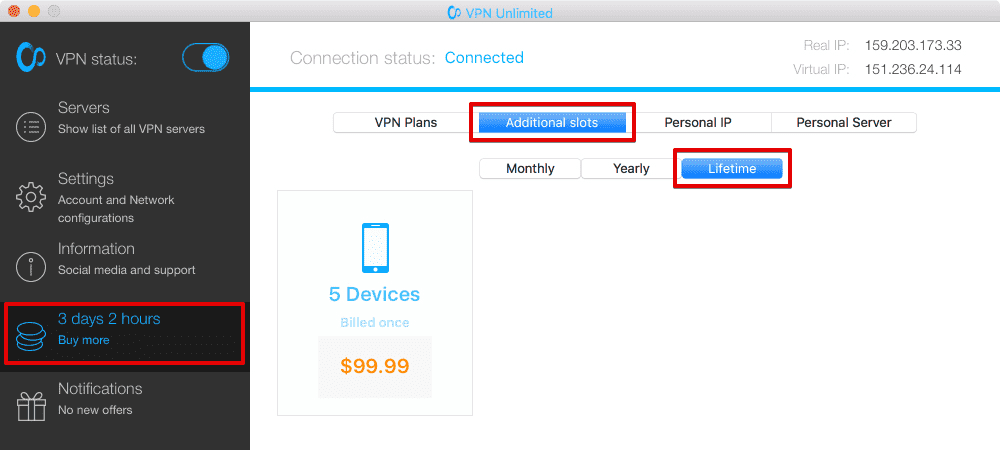This screenshot has height=450, width=1000.
Task: Choose Monthly billing period
Action: (x=530, y=169)
